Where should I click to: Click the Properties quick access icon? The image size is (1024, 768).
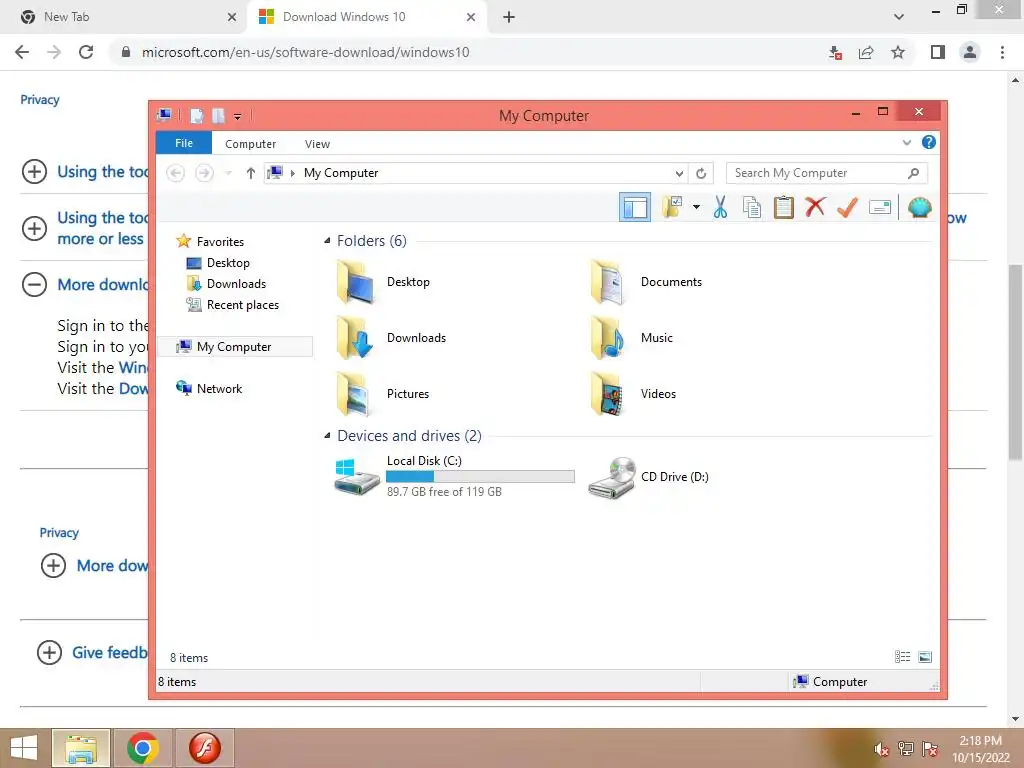(x=196, y=116)
